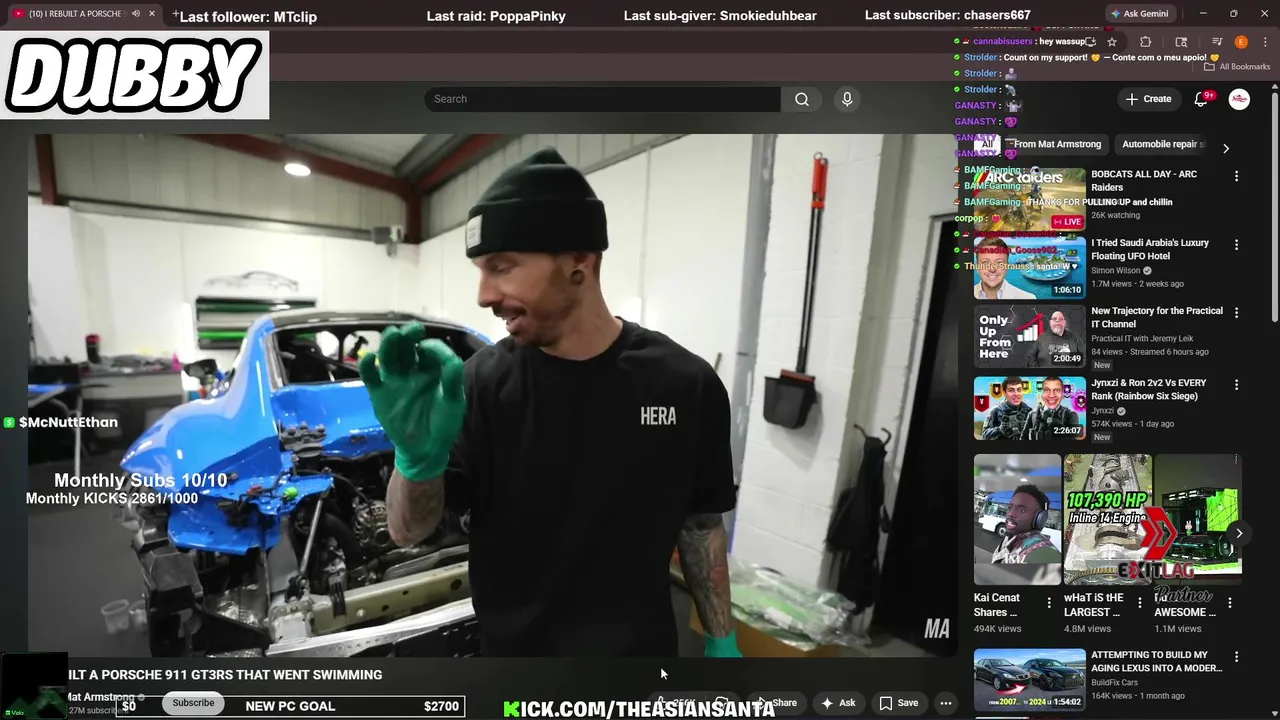Click the main video player
Image resolution: width=1280 pixels, height=720 pixels.
tap(493, 395)
